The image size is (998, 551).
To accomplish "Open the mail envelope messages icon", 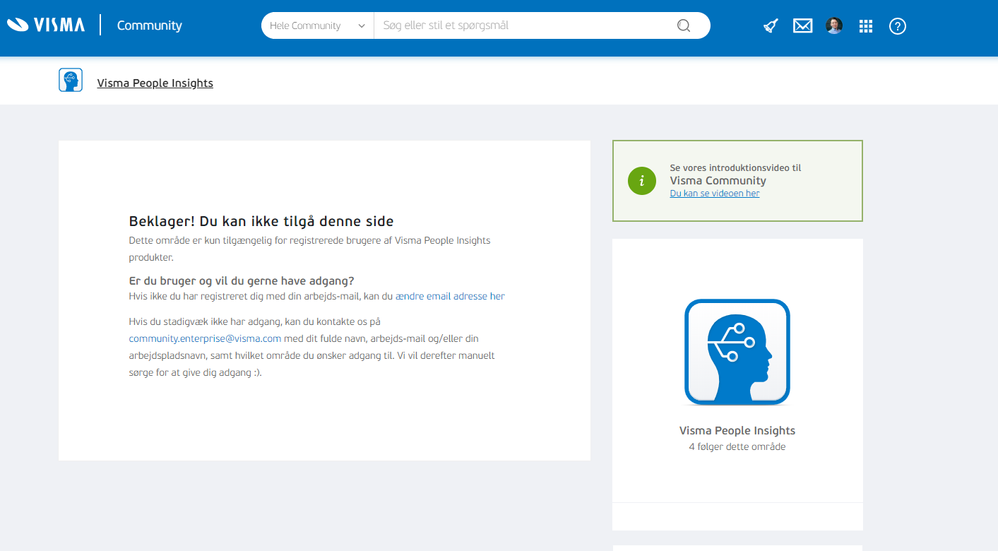I will (803, 26).
